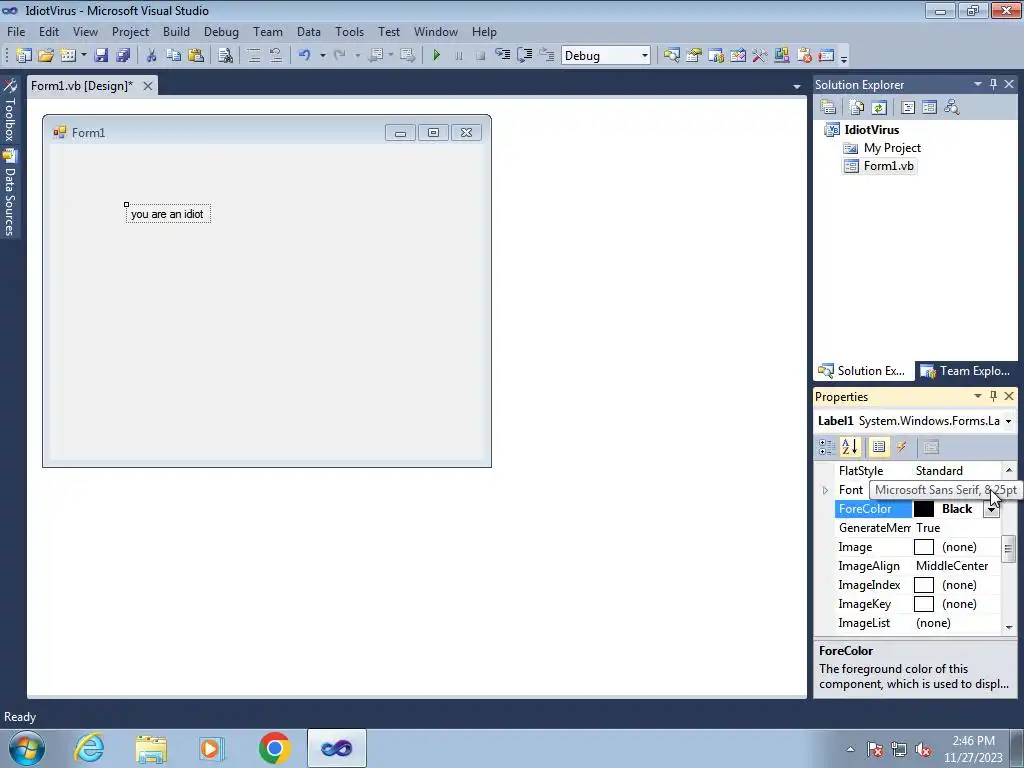Open Add New Item dropdown arrow
The image size is (1024, 768).
tap(84, 56)
